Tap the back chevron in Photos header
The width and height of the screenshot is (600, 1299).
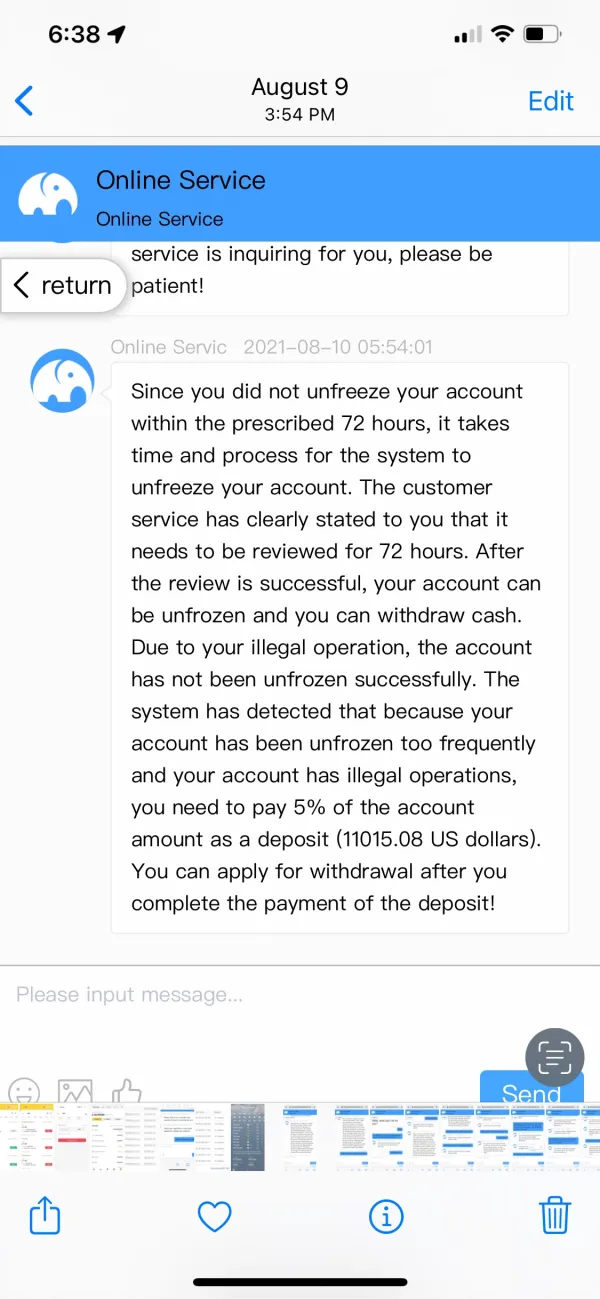coord(25,100)
